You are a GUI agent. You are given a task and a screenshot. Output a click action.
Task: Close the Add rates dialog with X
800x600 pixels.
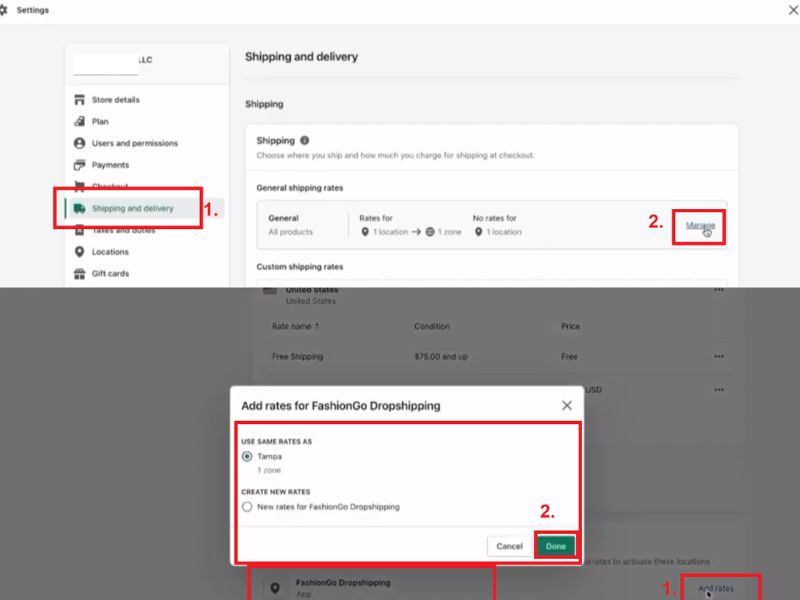(567, 406)
